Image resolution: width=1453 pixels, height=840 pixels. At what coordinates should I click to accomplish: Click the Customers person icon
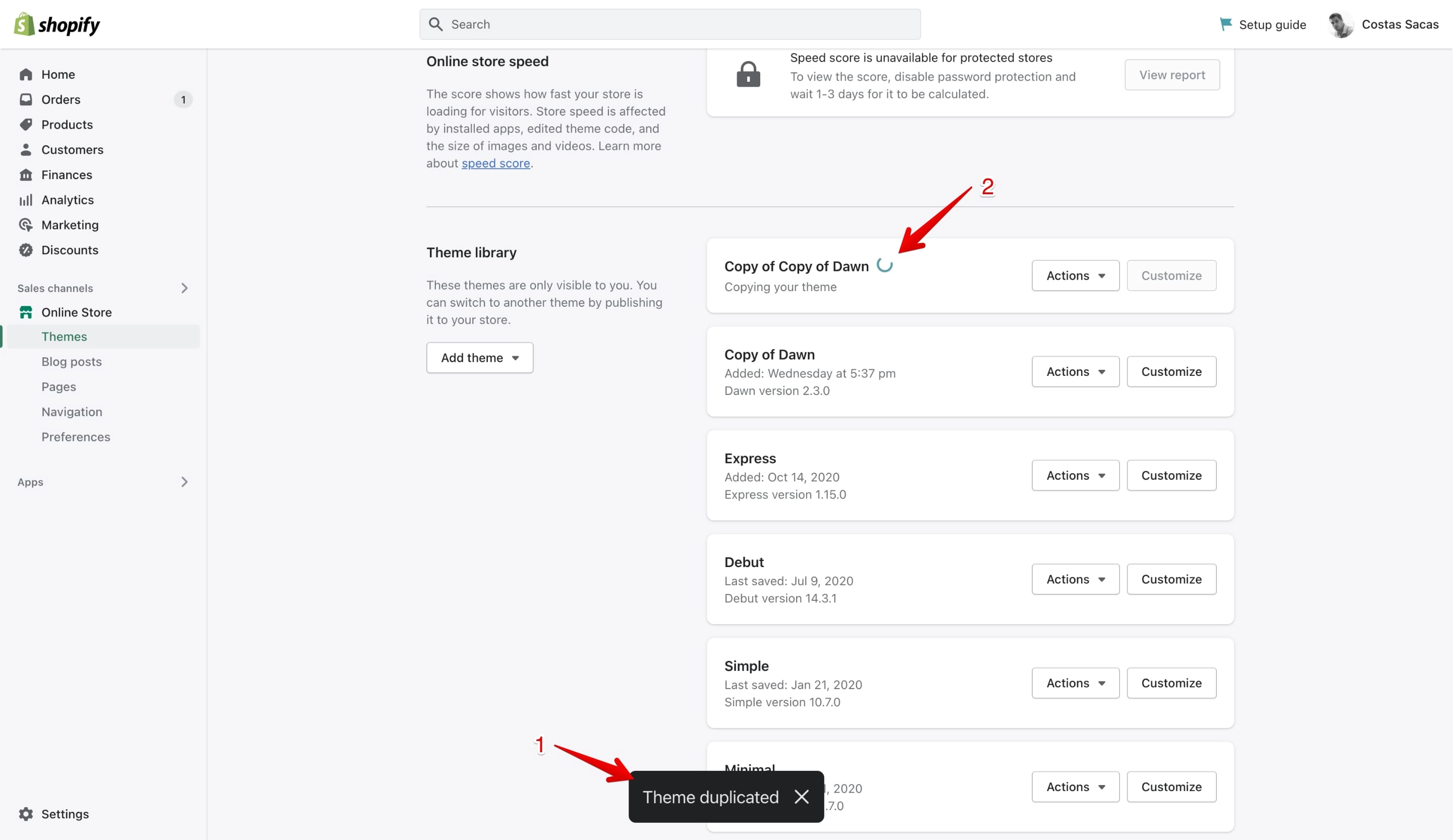pos(25,149)
